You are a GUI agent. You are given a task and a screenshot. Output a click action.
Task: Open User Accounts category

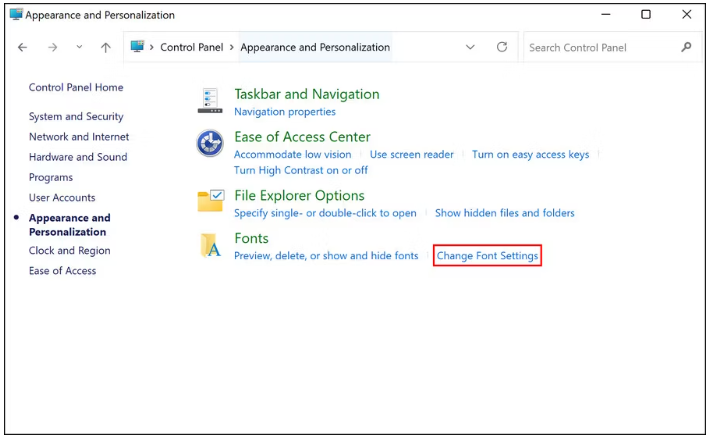(62, 197)
